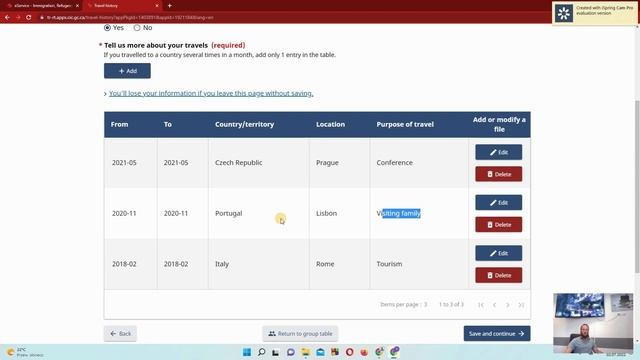Click the Czech Republic cell
This screenshot has height=360, width=640.
tap(259, 162)
